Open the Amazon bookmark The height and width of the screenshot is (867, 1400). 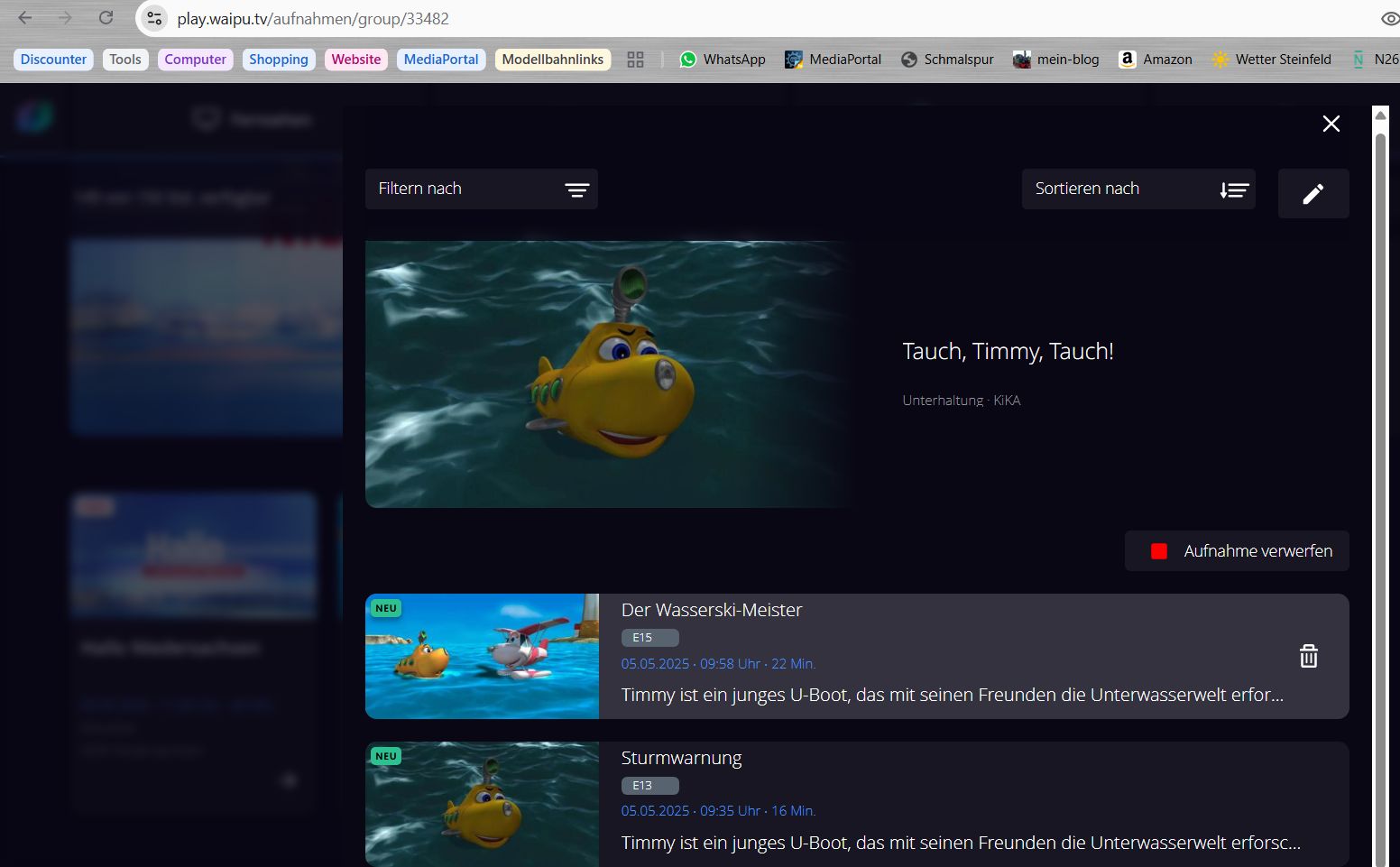coord(1156,60)
